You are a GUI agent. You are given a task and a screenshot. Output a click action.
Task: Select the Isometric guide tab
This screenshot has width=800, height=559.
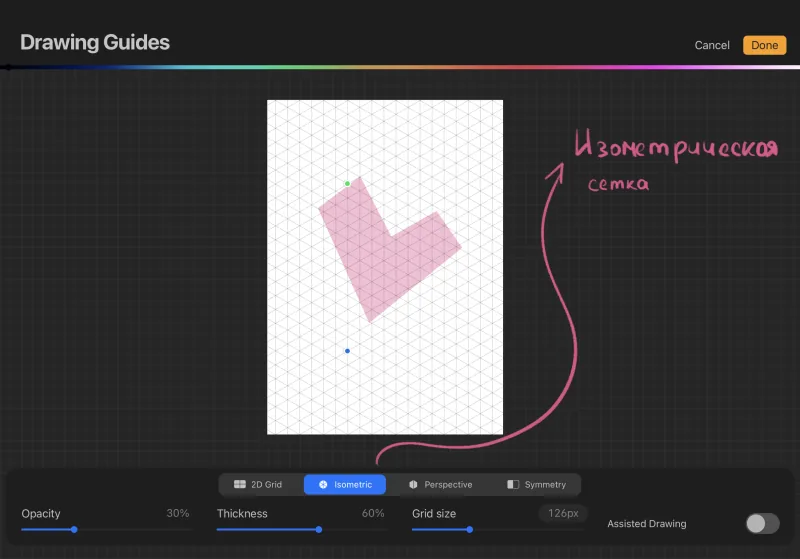[x=345, y=485]
